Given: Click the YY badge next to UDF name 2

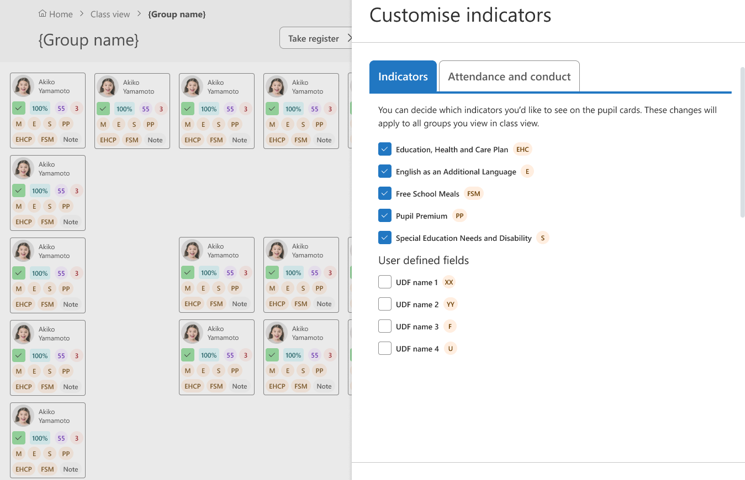Looking at the screenshot, I should click(x=450, y=305).
